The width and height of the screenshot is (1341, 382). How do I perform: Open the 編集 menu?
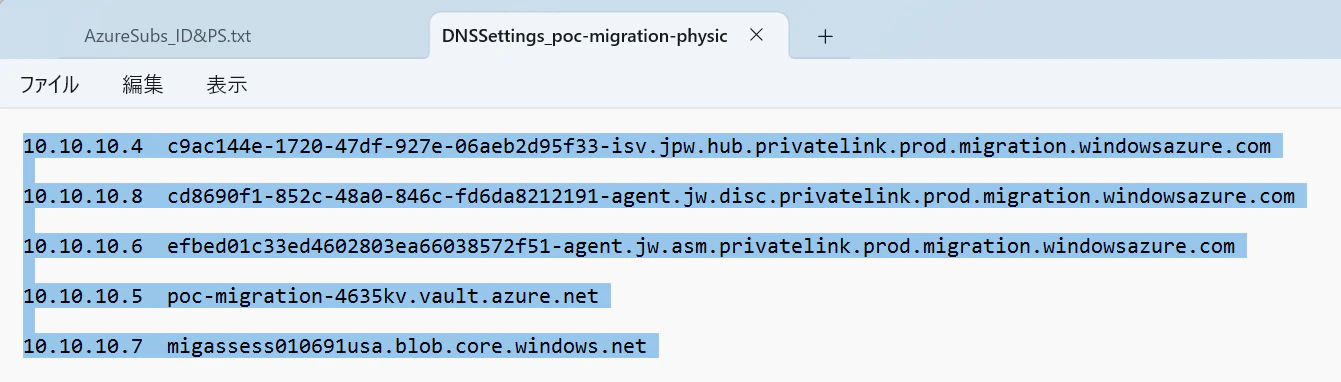[143, 85]
